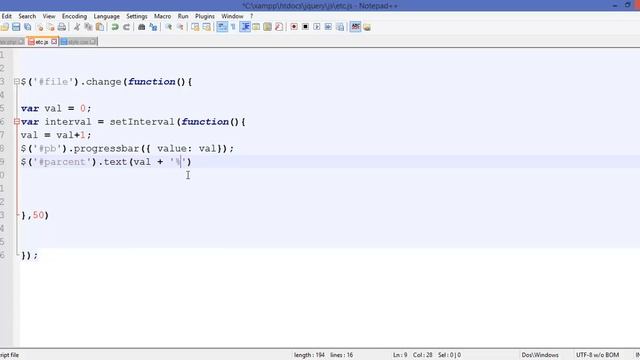
Task: Switch to the style.css tab
Action: (x=78, y=42)
